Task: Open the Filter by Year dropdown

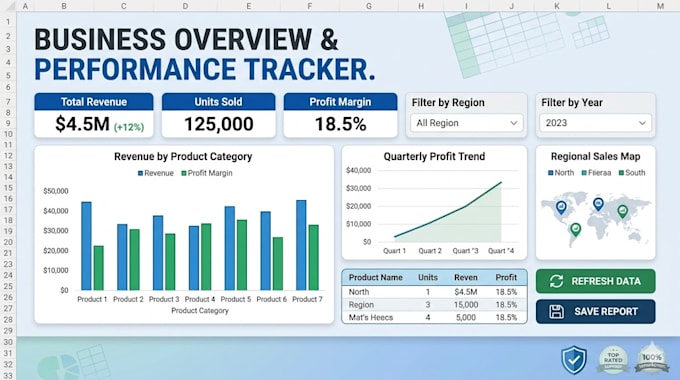Action: tap(595, 123)
